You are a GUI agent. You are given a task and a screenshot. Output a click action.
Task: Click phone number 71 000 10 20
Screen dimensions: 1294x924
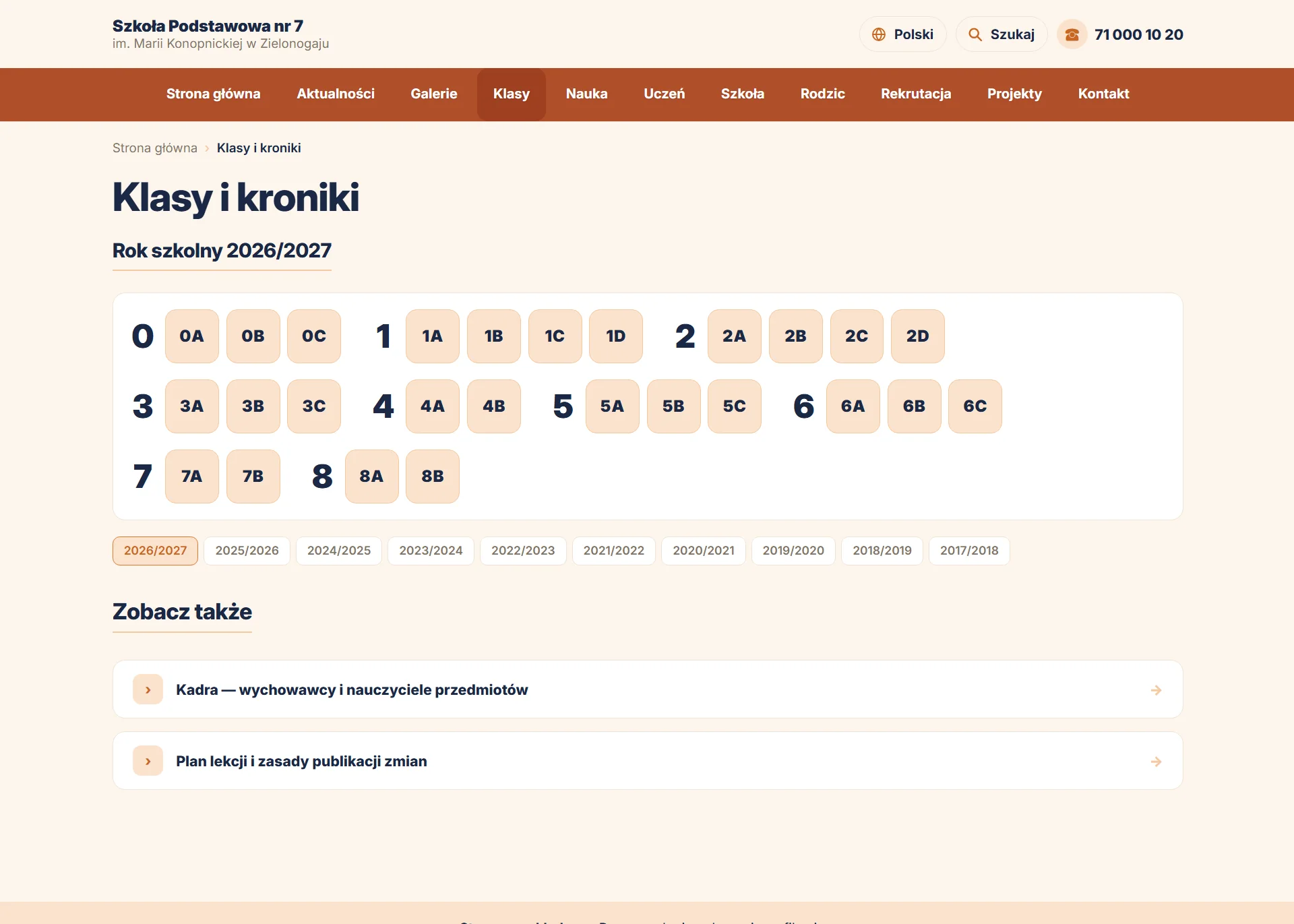click(x=1139, y=34)
